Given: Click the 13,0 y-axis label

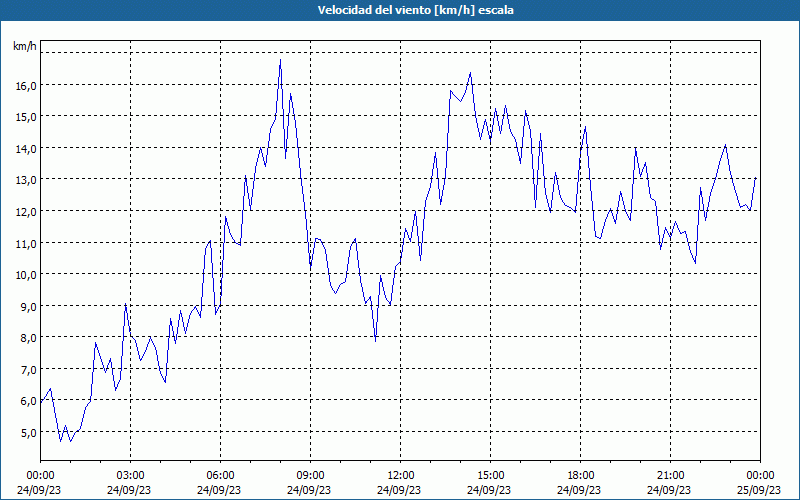Looking at the screenshot, I should 26,180.
